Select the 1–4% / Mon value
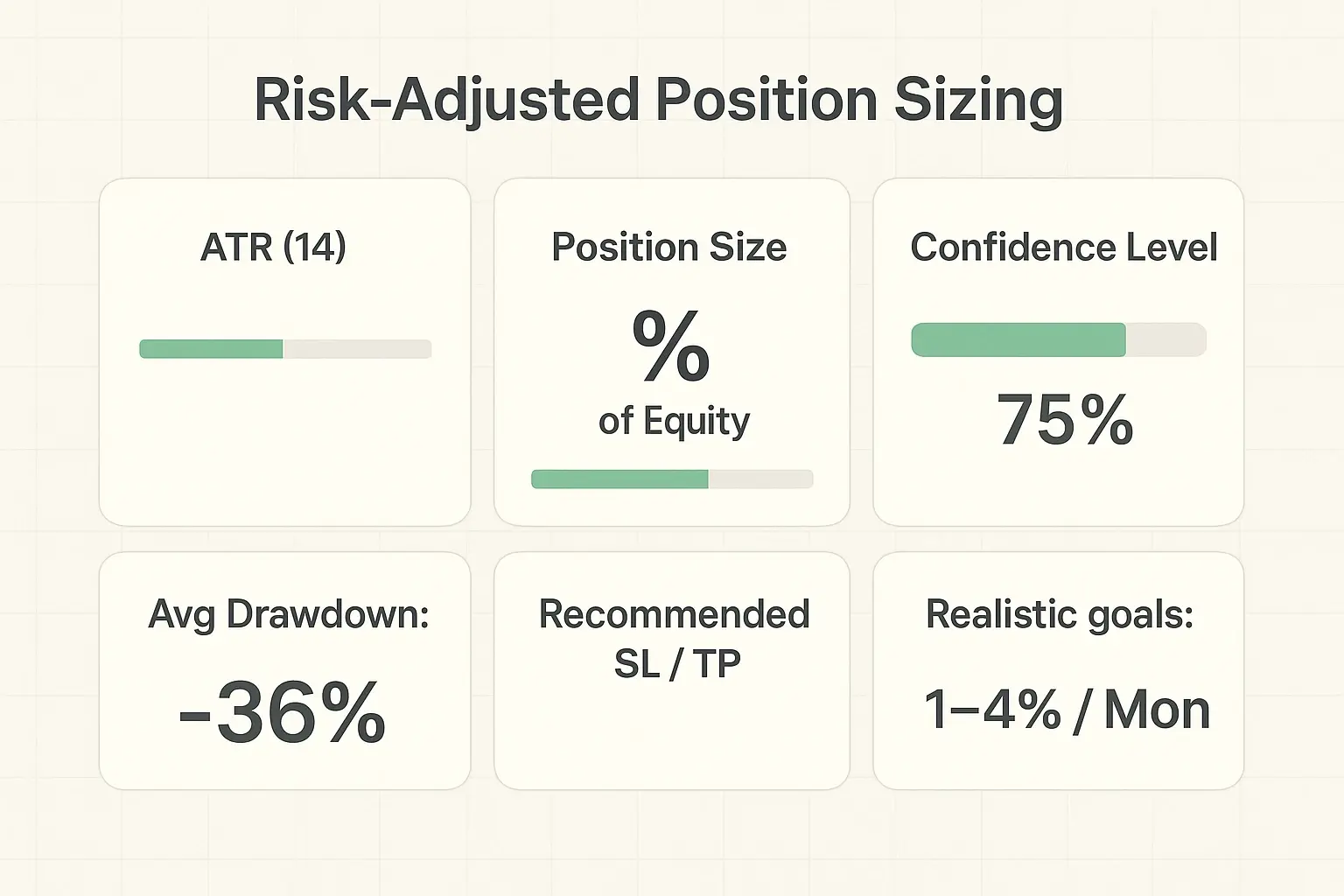1344x896 pixels. point(1067,710)
